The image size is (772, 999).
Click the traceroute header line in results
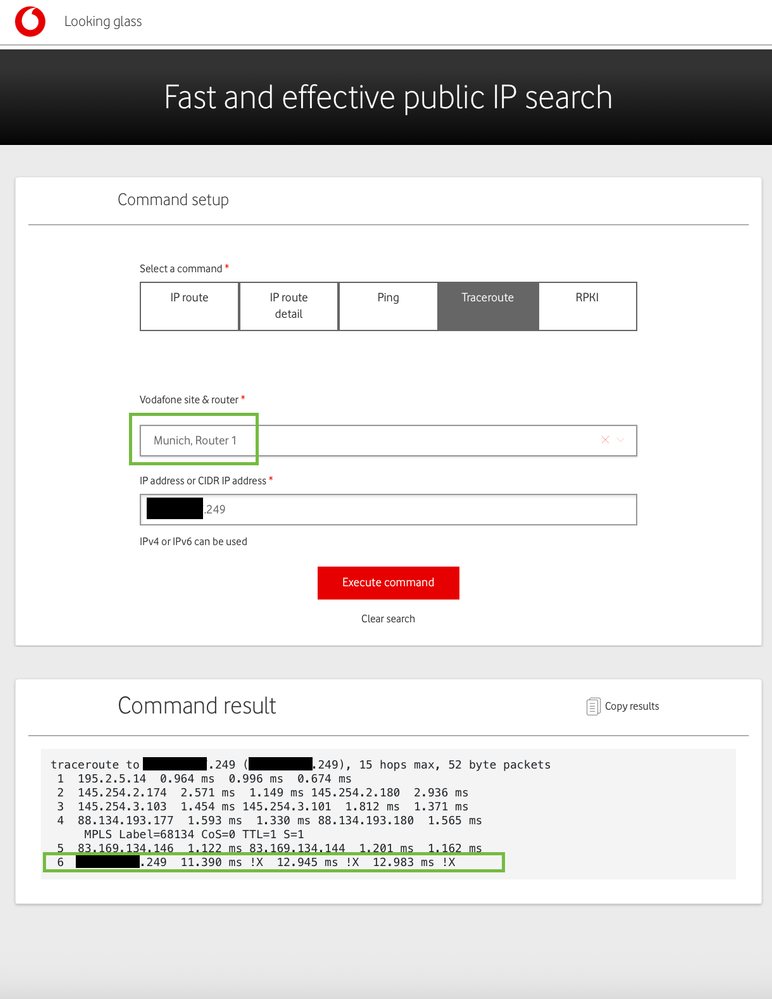[x=301, y=765]
